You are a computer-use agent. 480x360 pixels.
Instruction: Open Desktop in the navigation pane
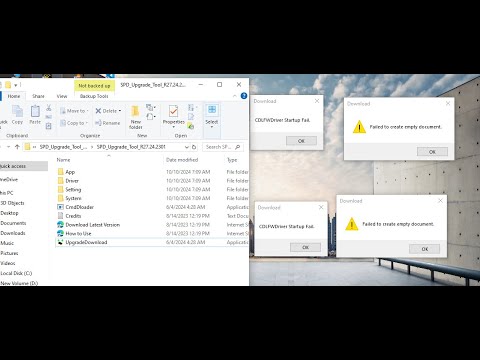9,213
